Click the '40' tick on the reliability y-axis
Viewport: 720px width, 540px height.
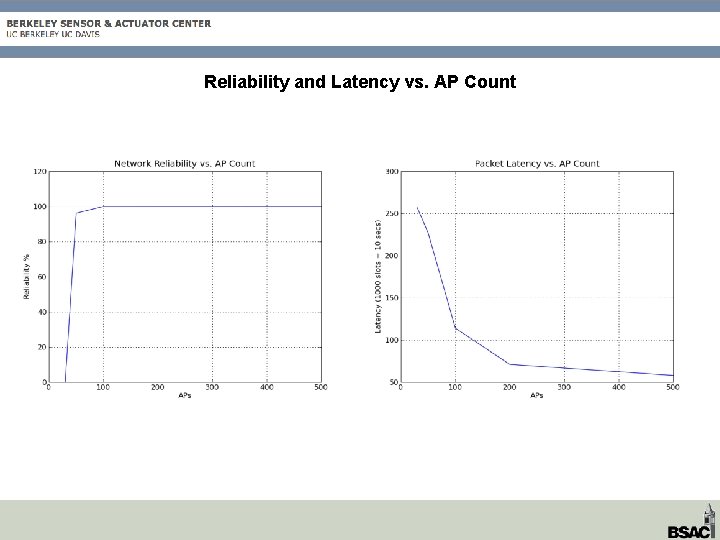(x=42, y=312)
